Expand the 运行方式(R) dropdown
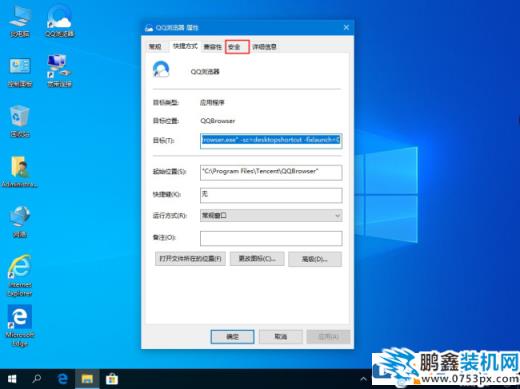Viewport: 520px width, 389px height. click(x=271, y=216)
